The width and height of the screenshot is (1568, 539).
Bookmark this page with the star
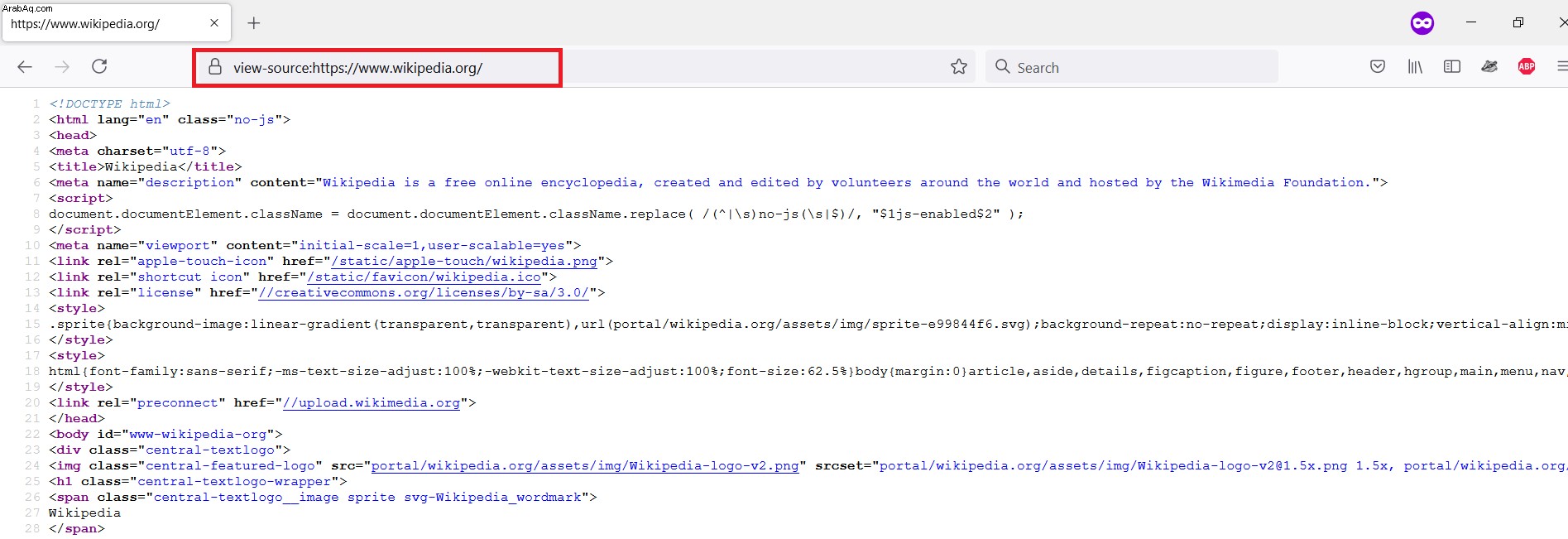pos(959,67)
